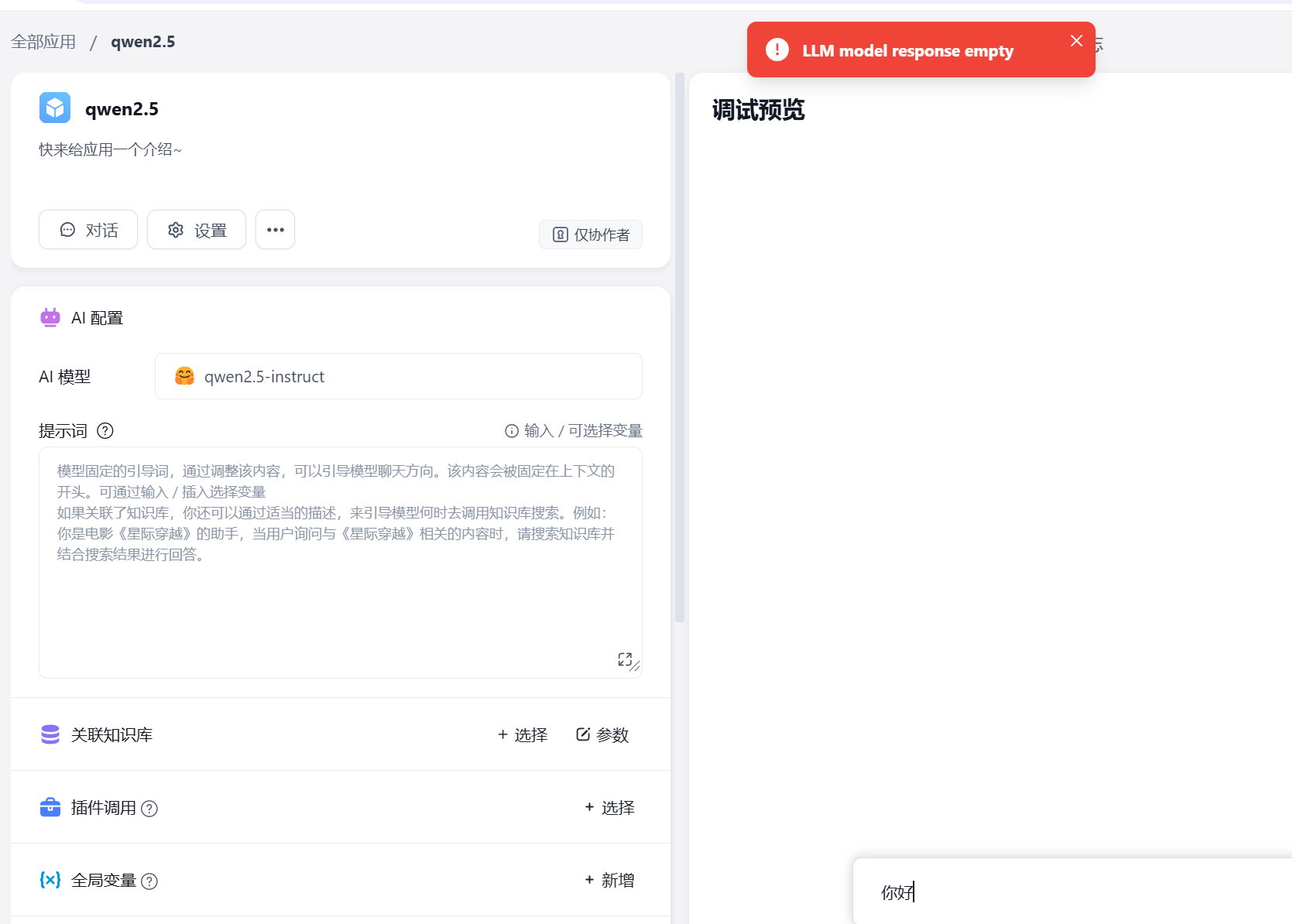Open the three-dot more options menu
Screen dimensions: 1310x924
275,230
